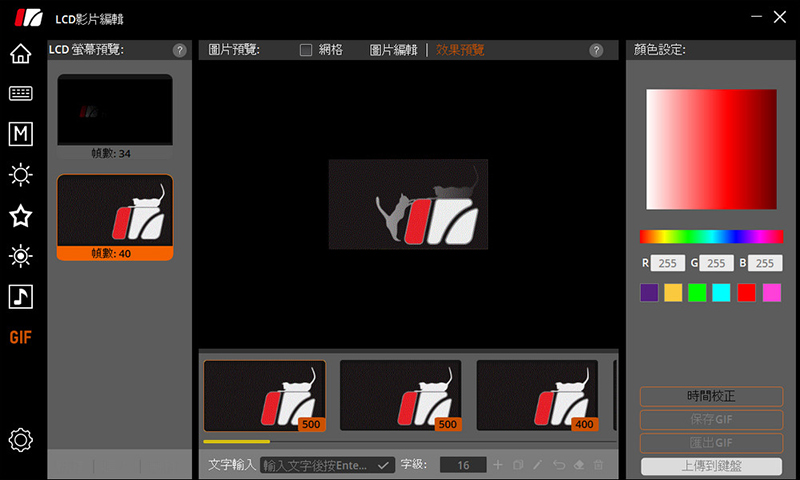Screen dimensions: 800x480
Task: Select the magenta color swatch
Action: 771,293
